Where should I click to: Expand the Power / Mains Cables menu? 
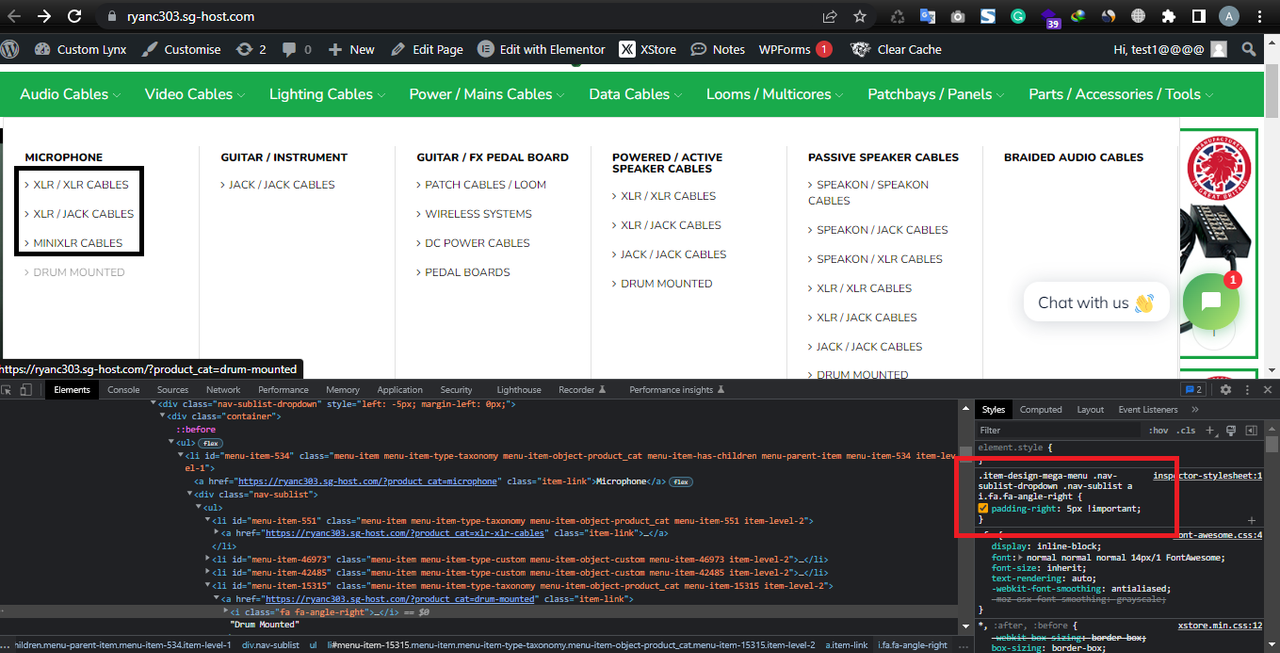(487, 94)
